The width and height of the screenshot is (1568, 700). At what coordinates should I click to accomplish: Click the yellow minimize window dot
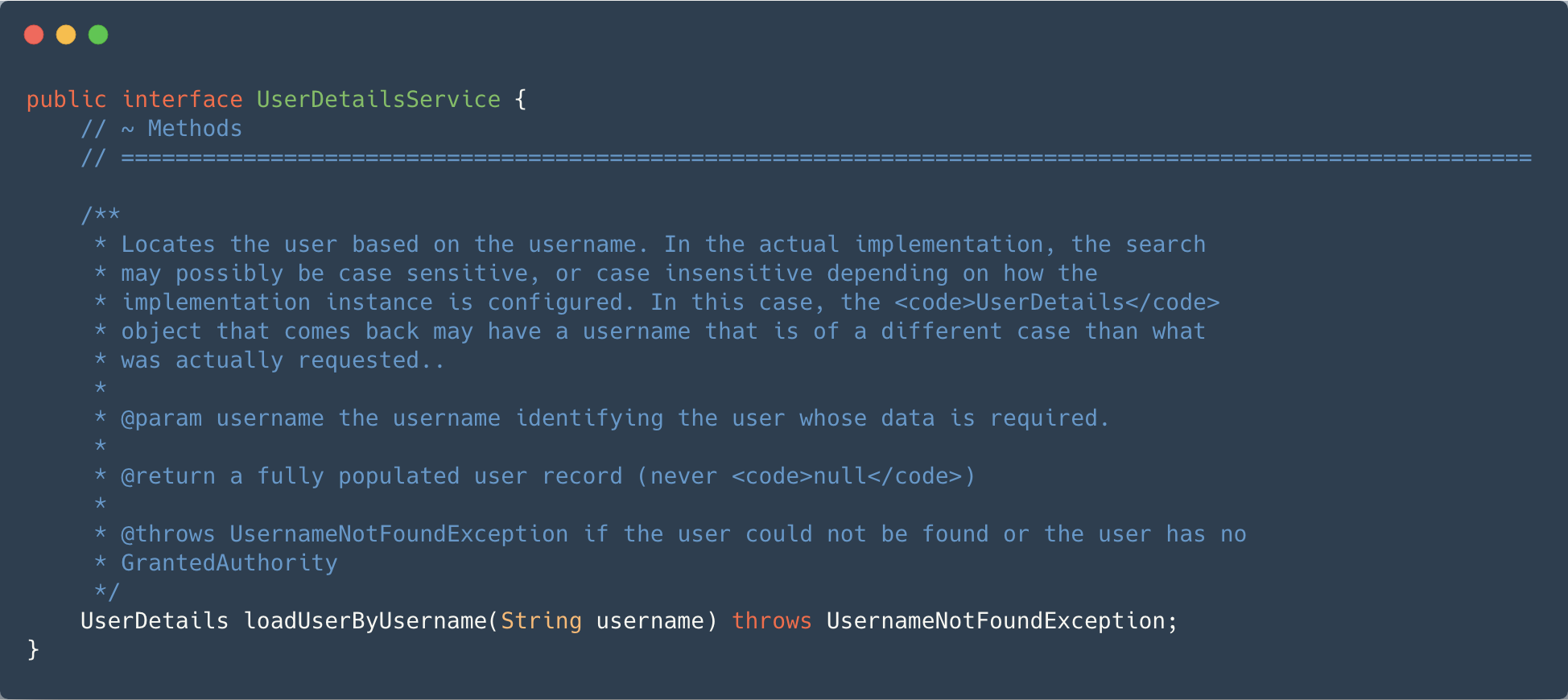click(66, 35)
